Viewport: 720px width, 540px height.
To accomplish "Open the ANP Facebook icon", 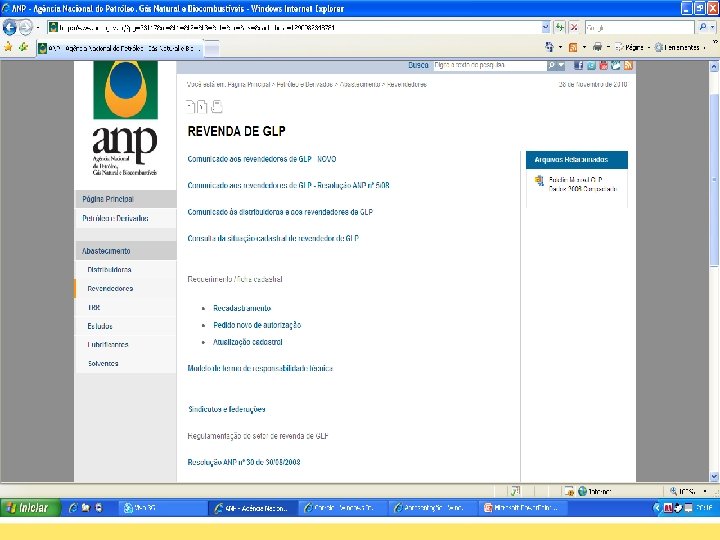I will 579,65.
